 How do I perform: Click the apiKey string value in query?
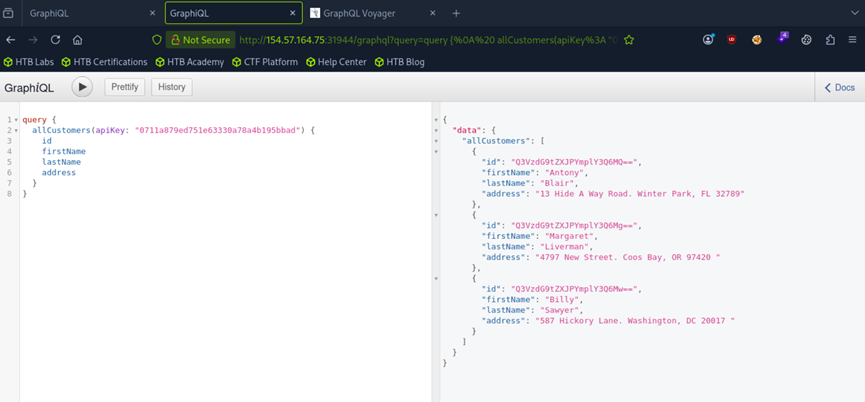coord(218,130)
